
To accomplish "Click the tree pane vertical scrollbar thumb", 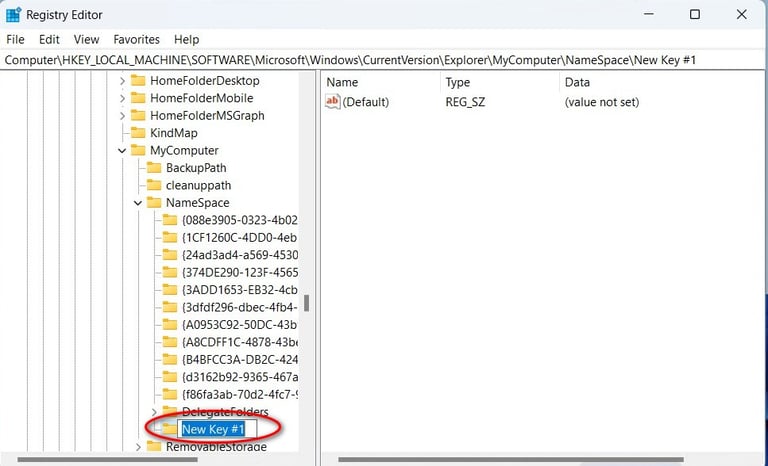I will pos(307,303).
